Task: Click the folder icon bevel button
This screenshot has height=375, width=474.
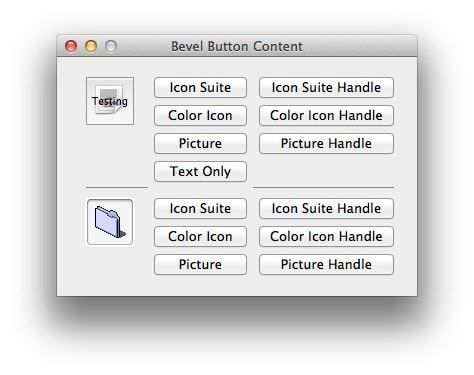Action: coord(110,222)
